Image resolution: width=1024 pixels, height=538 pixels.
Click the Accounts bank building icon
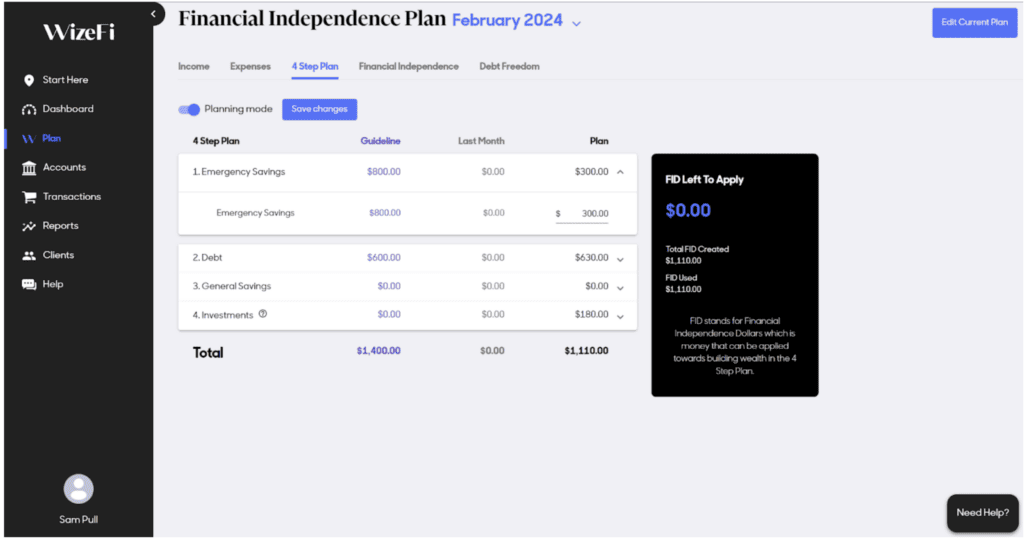click(x=29, y=168)
